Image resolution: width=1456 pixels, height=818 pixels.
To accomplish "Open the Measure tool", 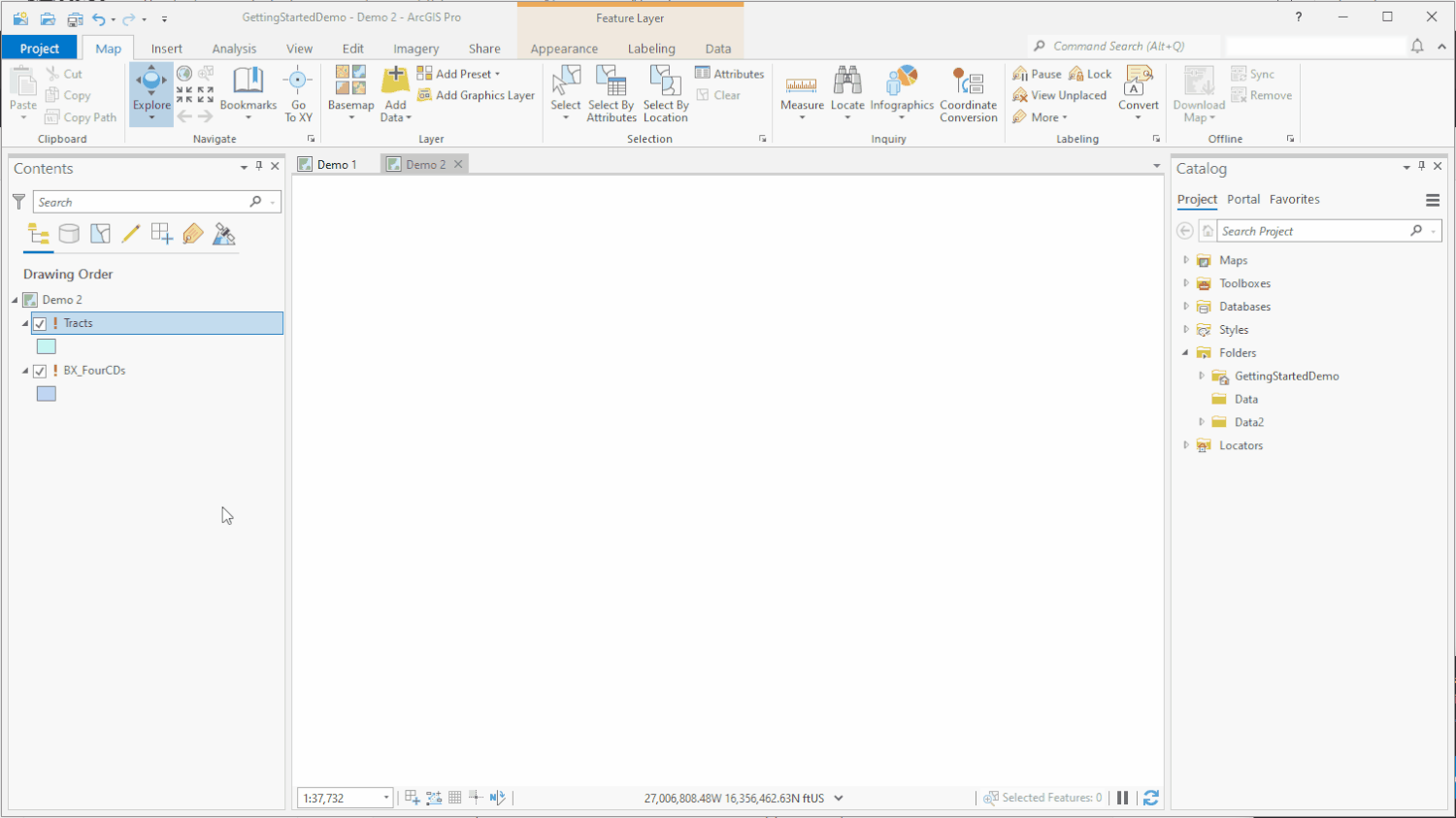I will pyautogui.click(x=801, y=93).
